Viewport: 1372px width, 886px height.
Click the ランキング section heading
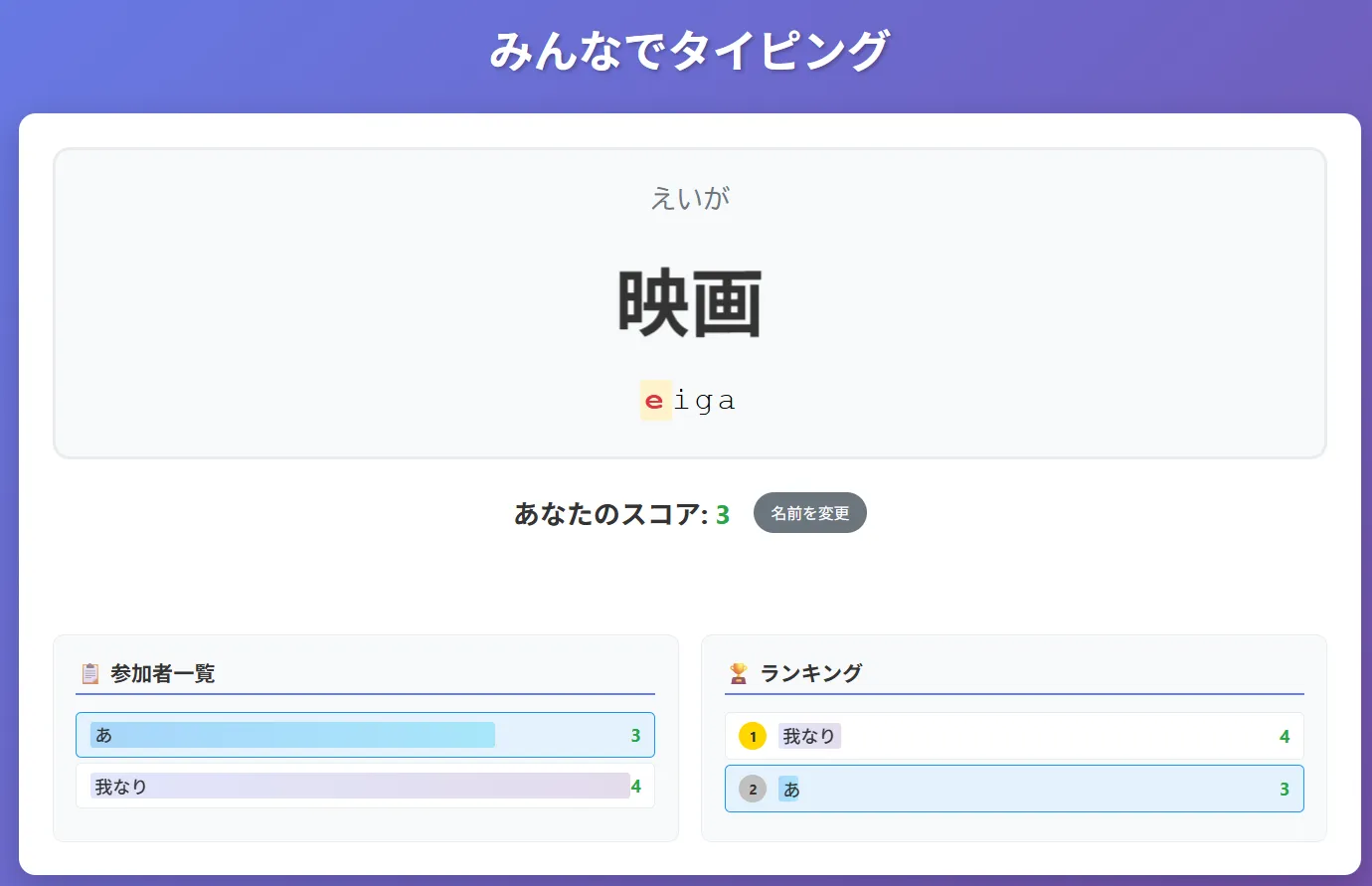(x=810, y=673)
